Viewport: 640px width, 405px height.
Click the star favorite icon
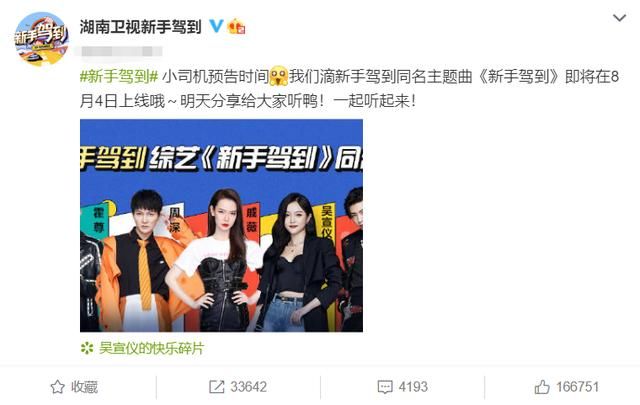click(x=58, y=387)
